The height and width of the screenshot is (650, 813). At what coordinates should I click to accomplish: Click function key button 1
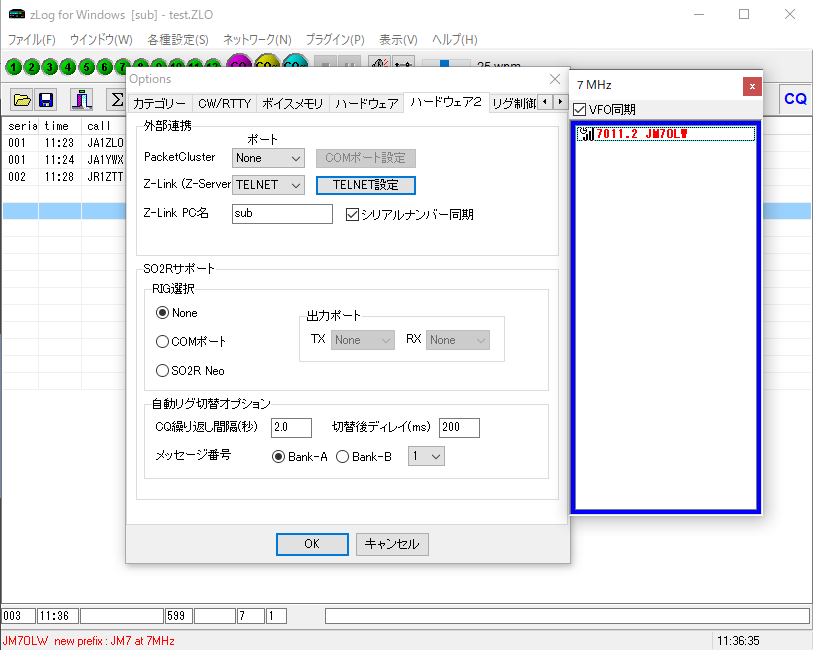point(13,67)
